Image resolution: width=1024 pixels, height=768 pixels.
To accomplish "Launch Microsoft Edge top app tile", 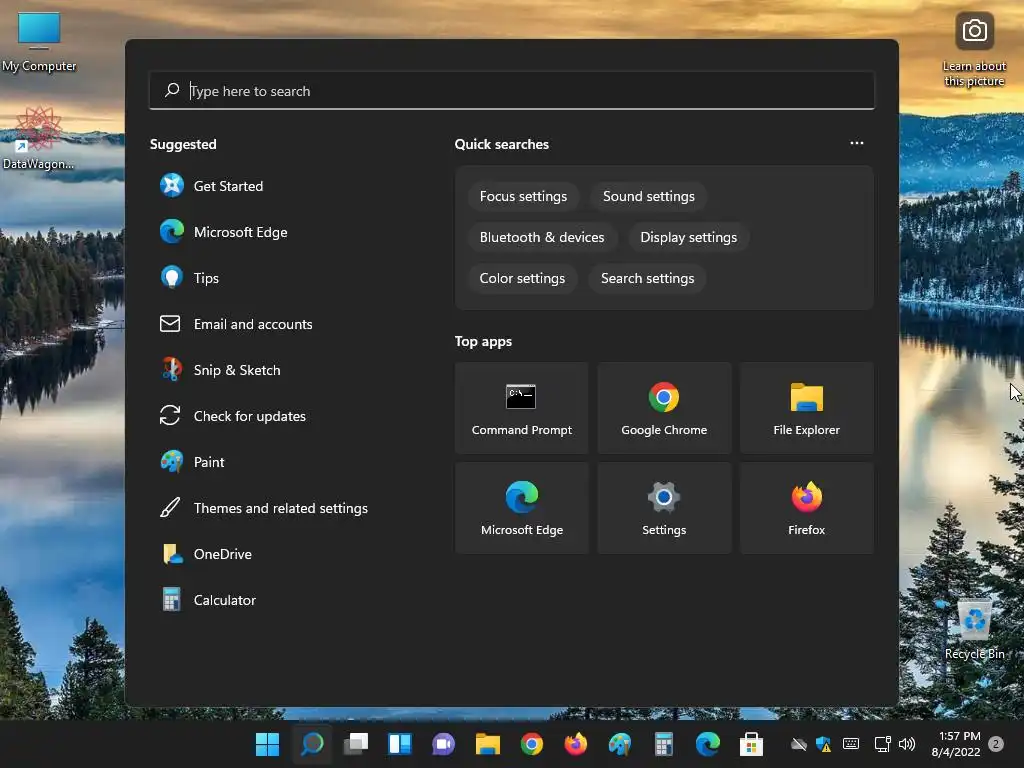I will pyautogui.click(x=521, y=508).
